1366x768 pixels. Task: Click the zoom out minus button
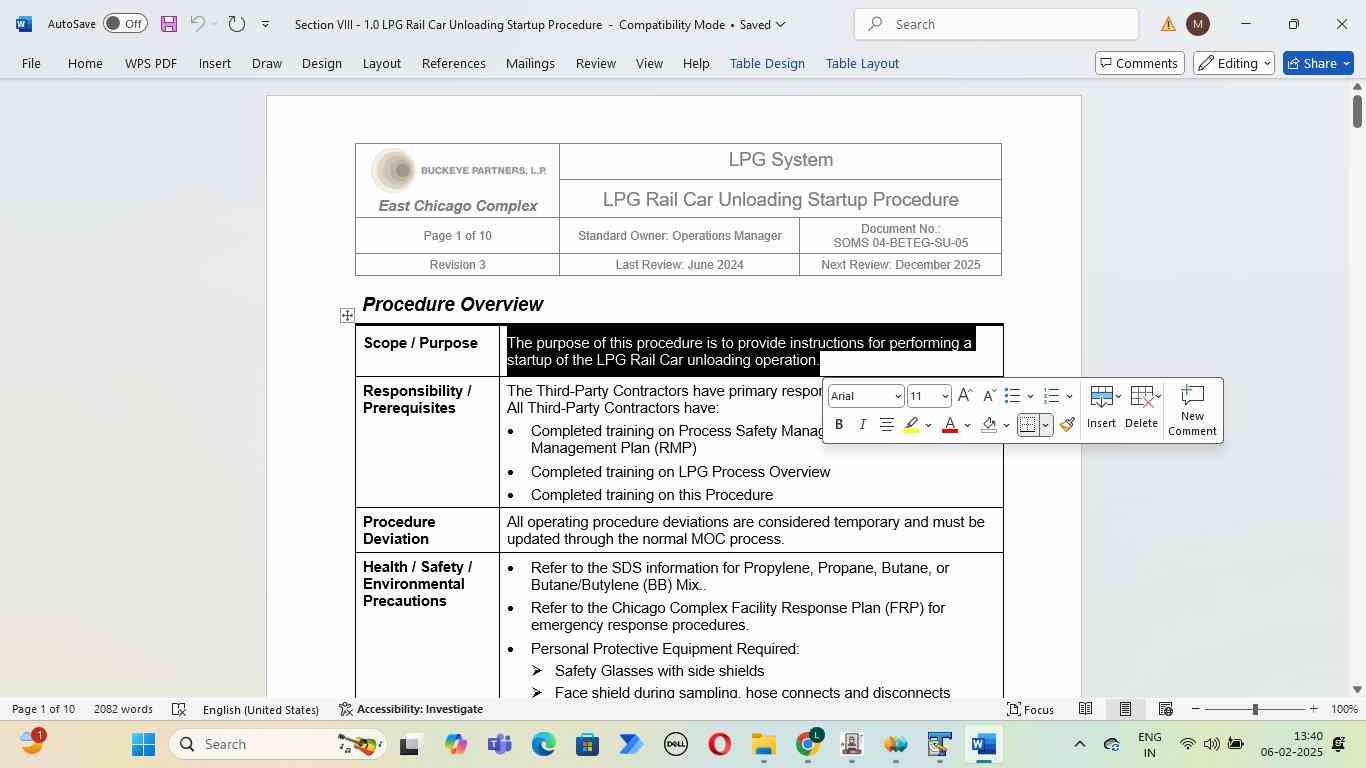tap(1195, 709)
